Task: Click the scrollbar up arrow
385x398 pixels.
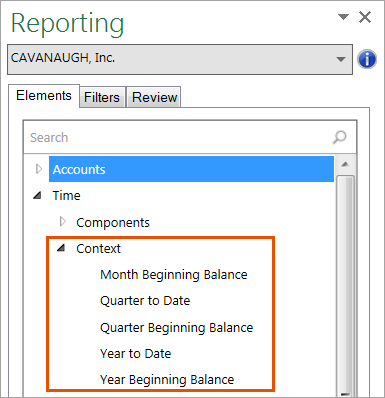Action: (x=345, y=164)
